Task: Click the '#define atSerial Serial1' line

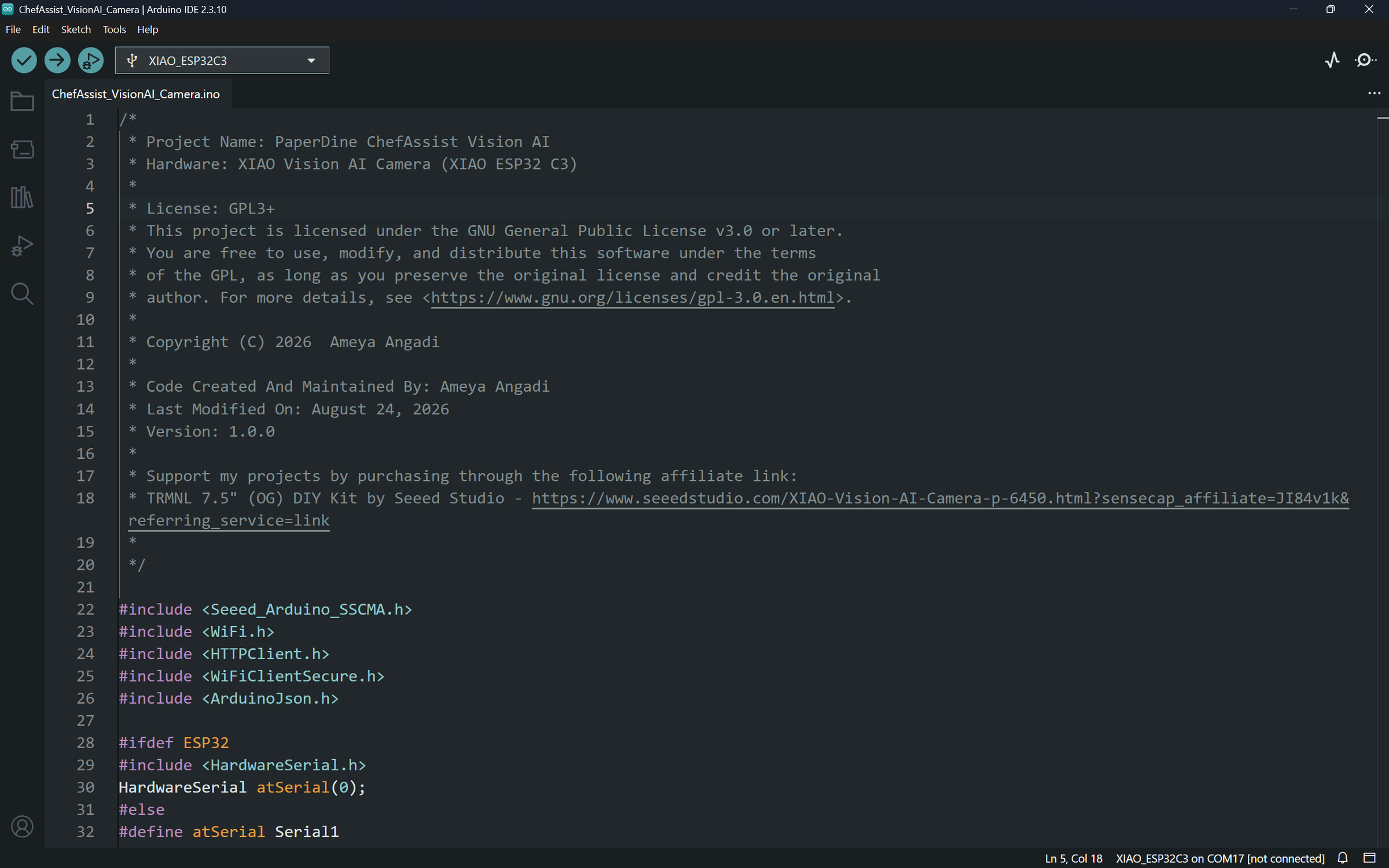Action: tap(229, 832)
